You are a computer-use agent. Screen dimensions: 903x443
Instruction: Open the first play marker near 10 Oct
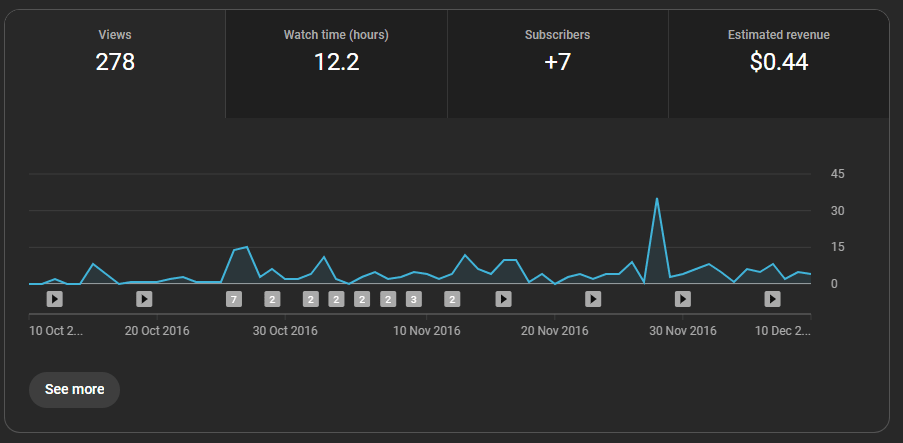[x=55, y=299]
